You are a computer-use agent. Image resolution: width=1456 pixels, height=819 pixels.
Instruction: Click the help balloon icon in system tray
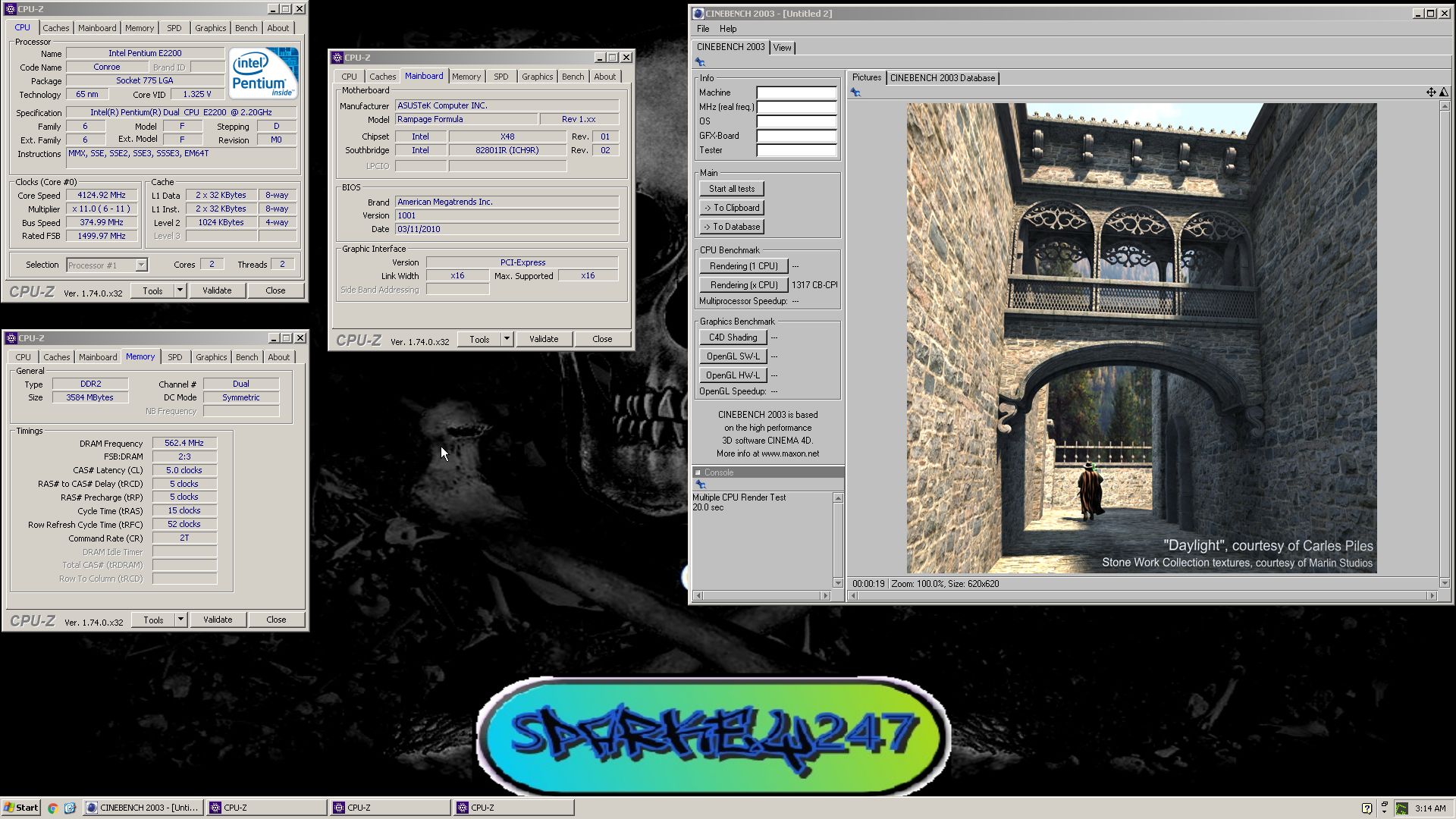pos(1367,808)
